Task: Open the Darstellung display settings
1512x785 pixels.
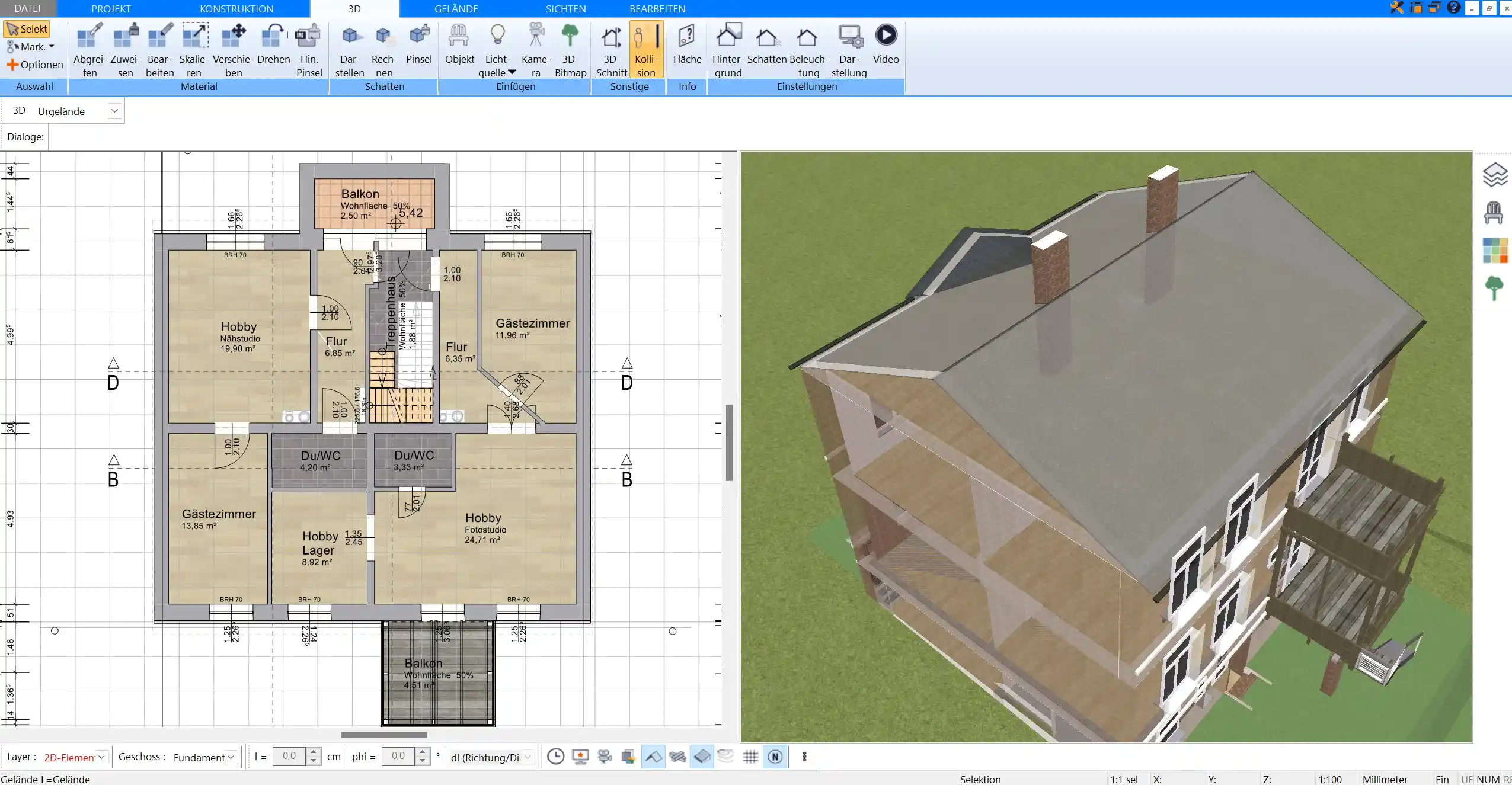Action: (x=849, y=50)
